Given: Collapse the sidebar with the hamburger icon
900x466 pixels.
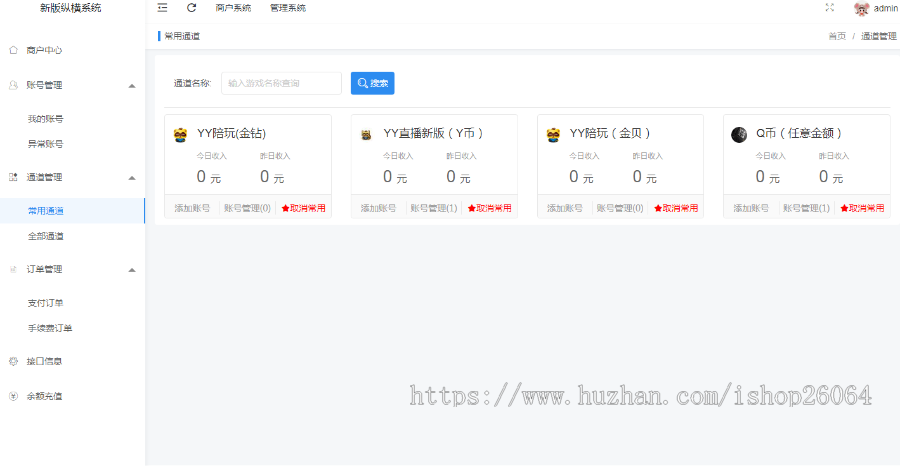Looking at the screenshot, I should coord(162,7).
